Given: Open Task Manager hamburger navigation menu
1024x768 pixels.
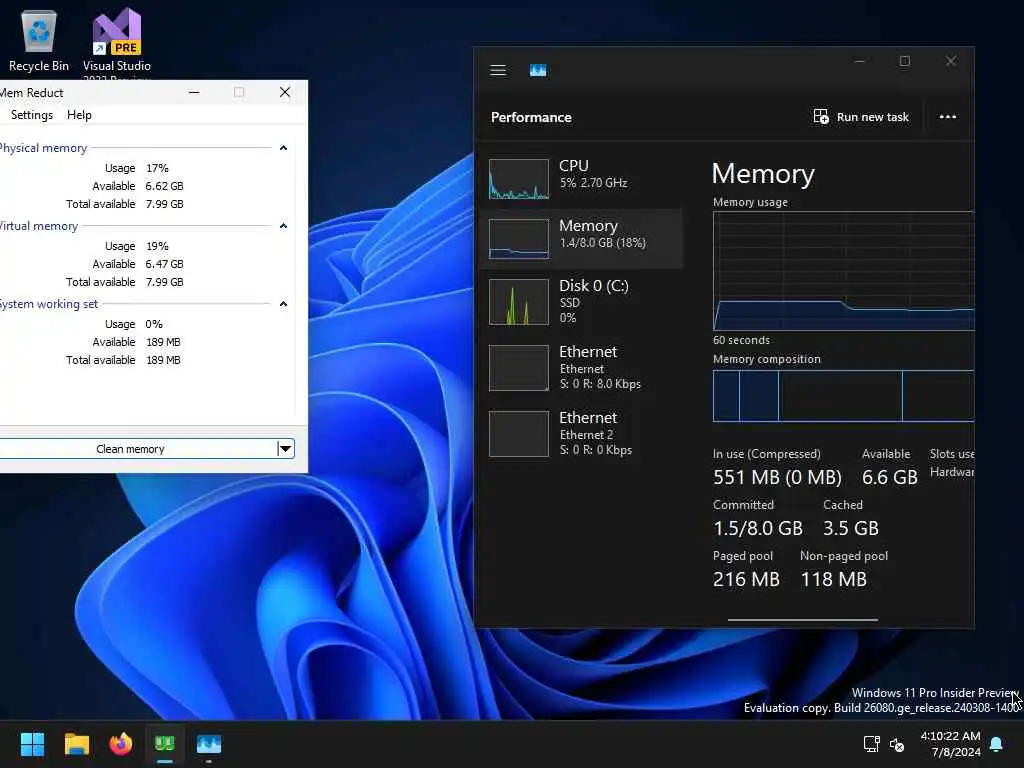Looking at the screenshot, I should tap(498, 70).
